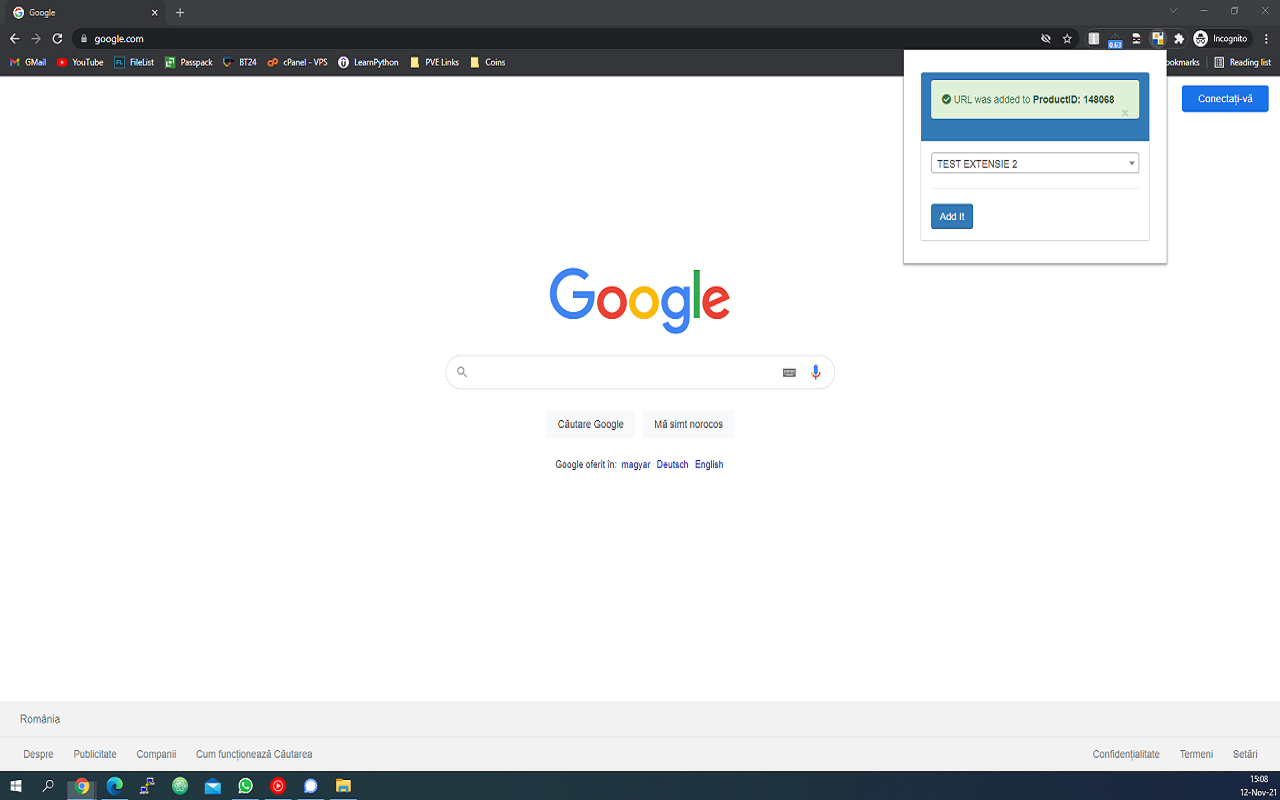
Task: Open the Passpack bookmark
Action: (189, 62)
